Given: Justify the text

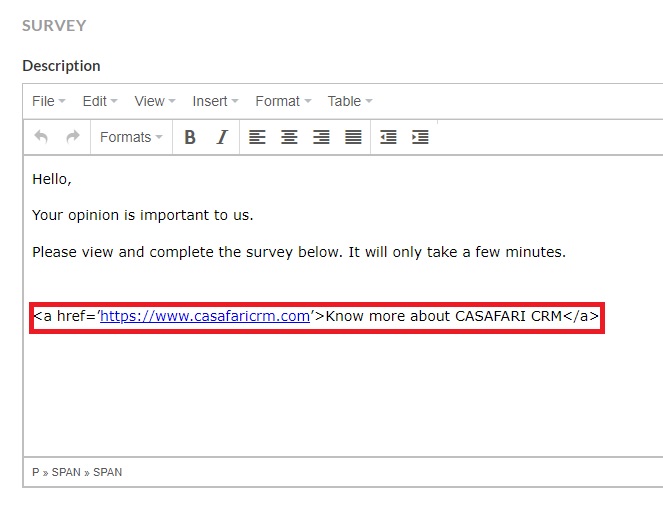Looking at the screenshot, I should pos(353,137).
